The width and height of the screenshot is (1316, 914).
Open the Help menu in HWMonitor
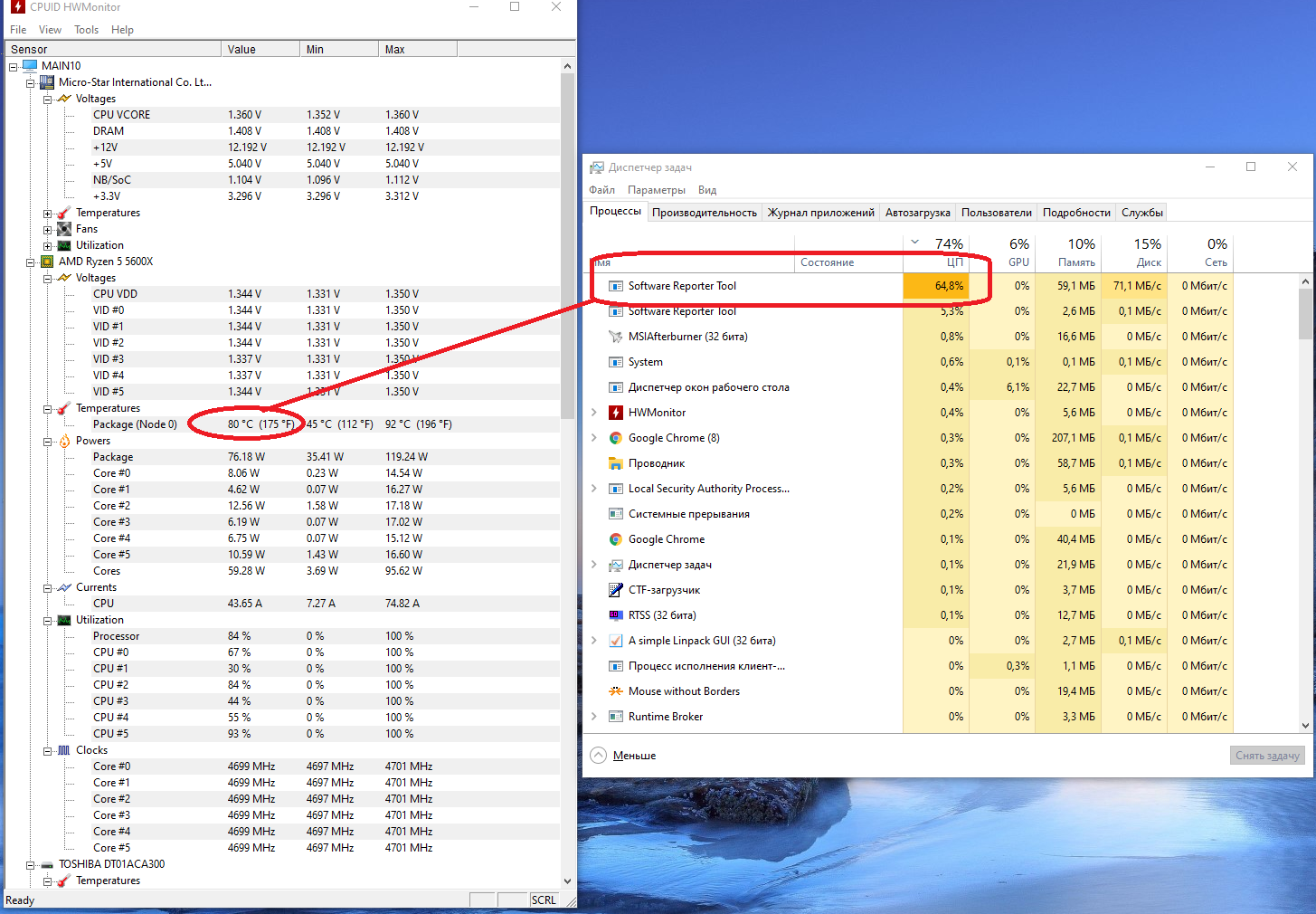123,30
